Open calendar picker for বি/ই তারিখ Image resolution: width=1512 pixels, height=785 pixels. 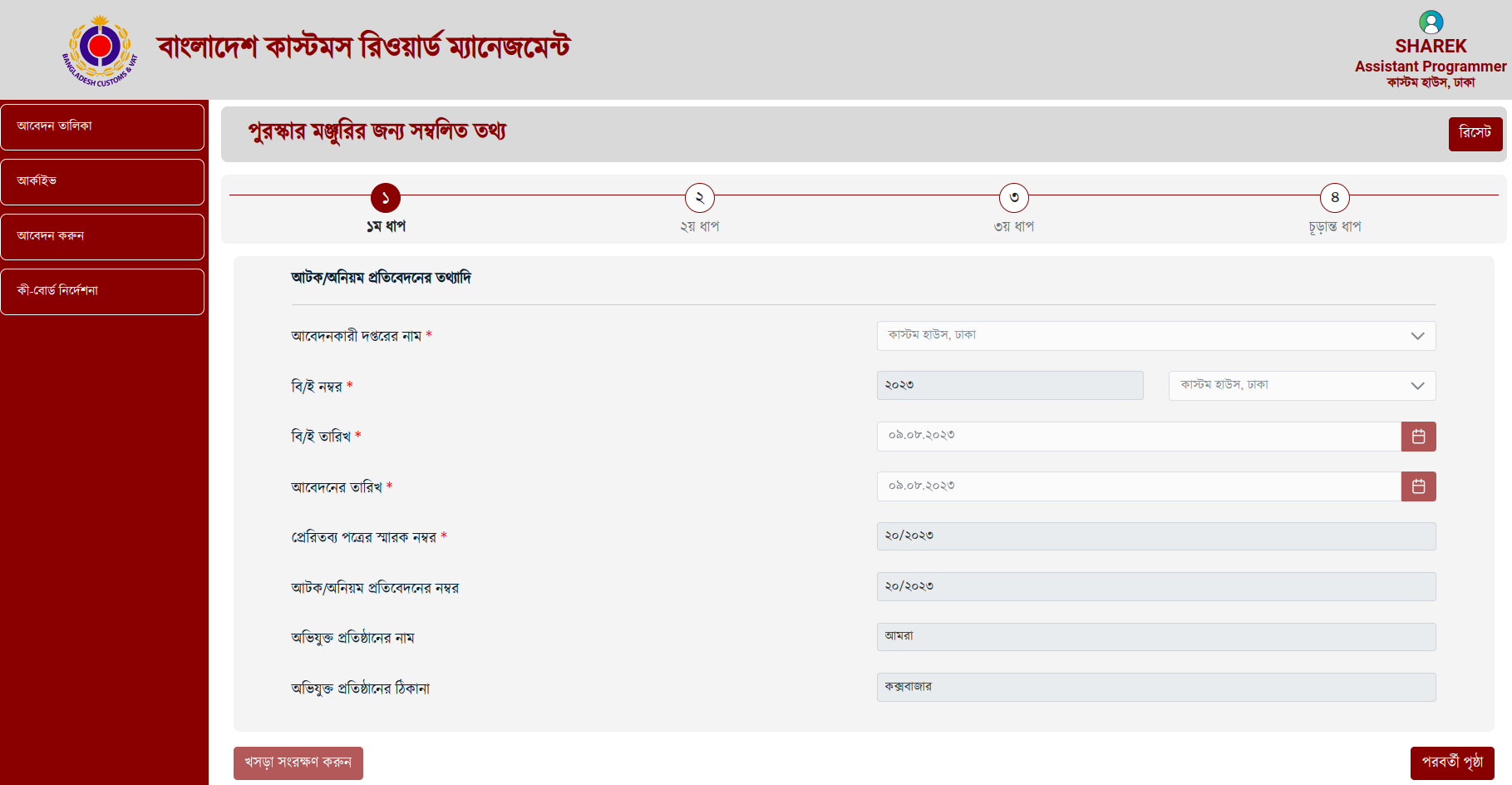pos(1418,437)
